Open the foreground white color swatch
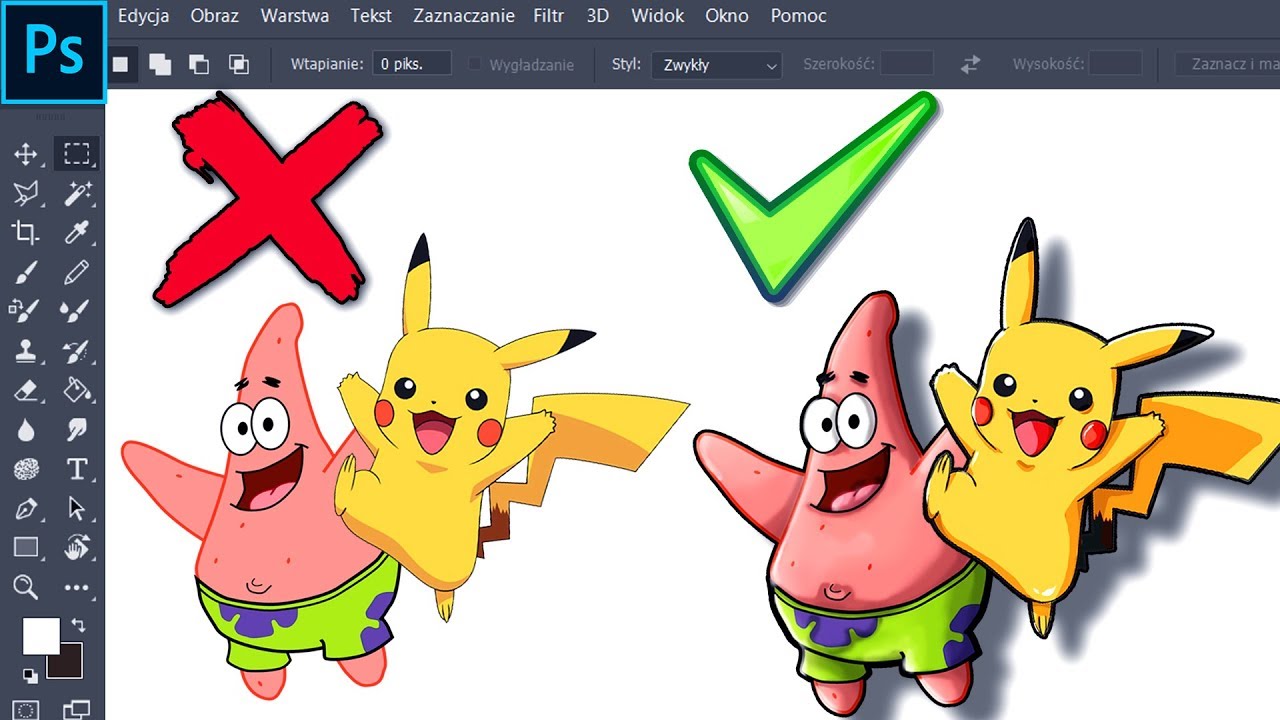Screen dimensions: 1280x720 pyautogui.click(x=41, y=635)
